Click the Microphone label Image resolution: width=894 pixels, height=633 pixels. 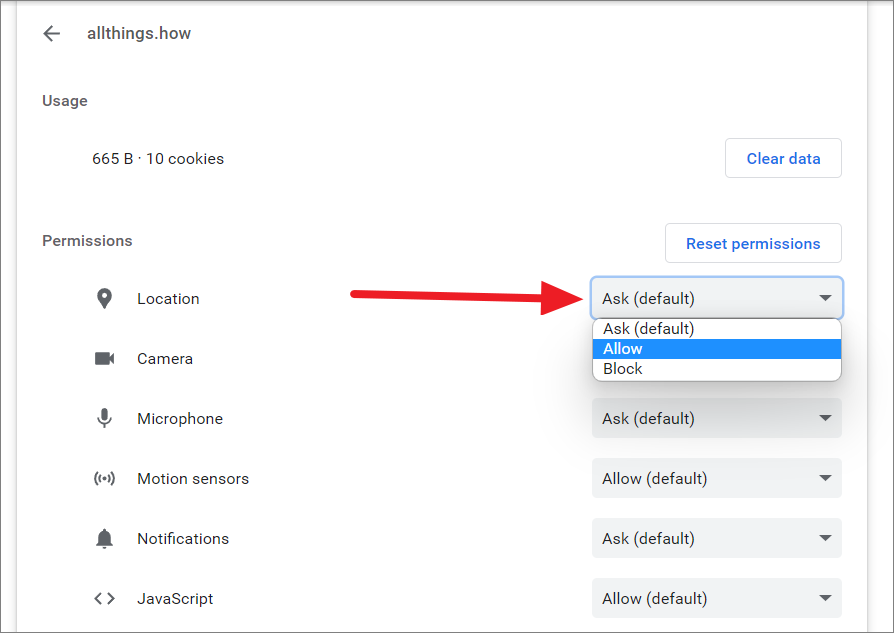pos(180,419)
